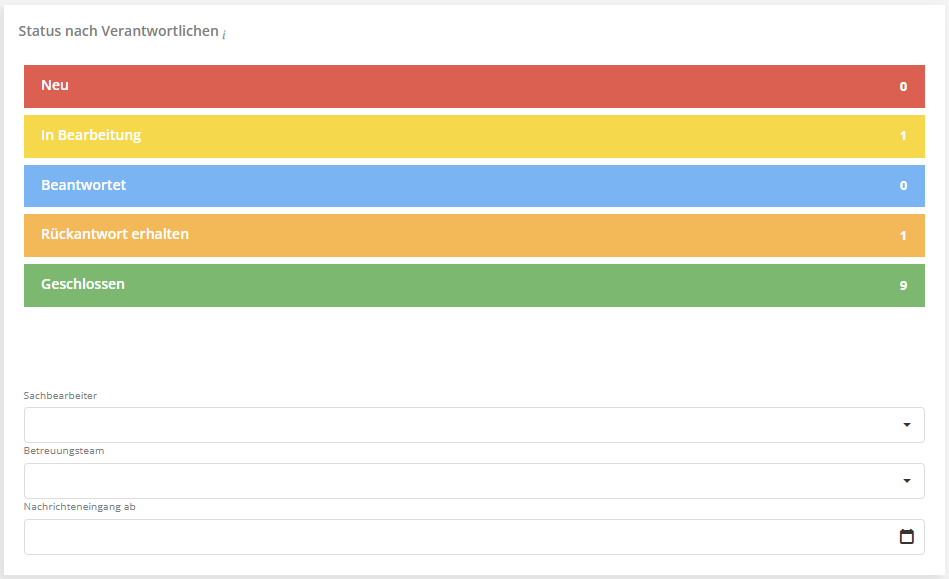Open the yellow In Bearbeitung status bar

click(x=474, y=136)
